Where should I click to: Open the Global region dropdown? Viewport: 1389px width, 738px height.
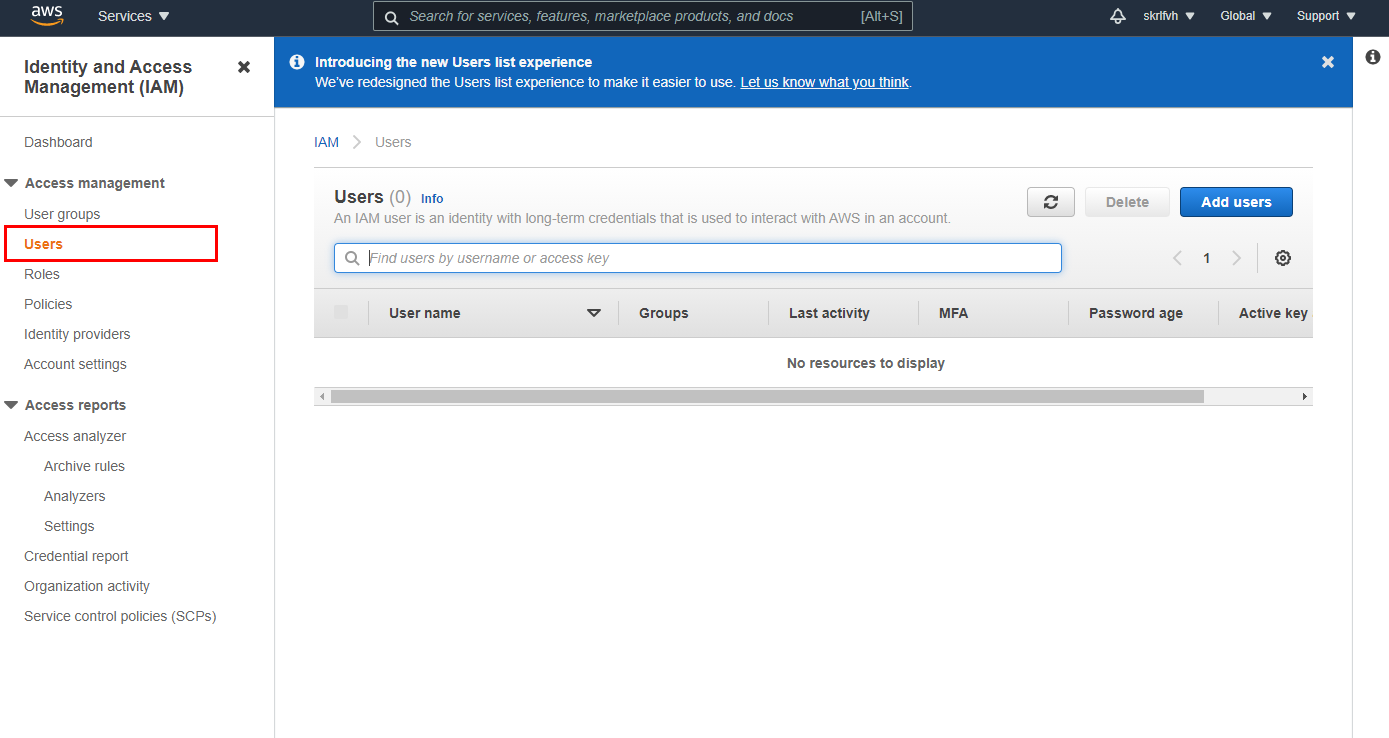tap(1246, 16)
